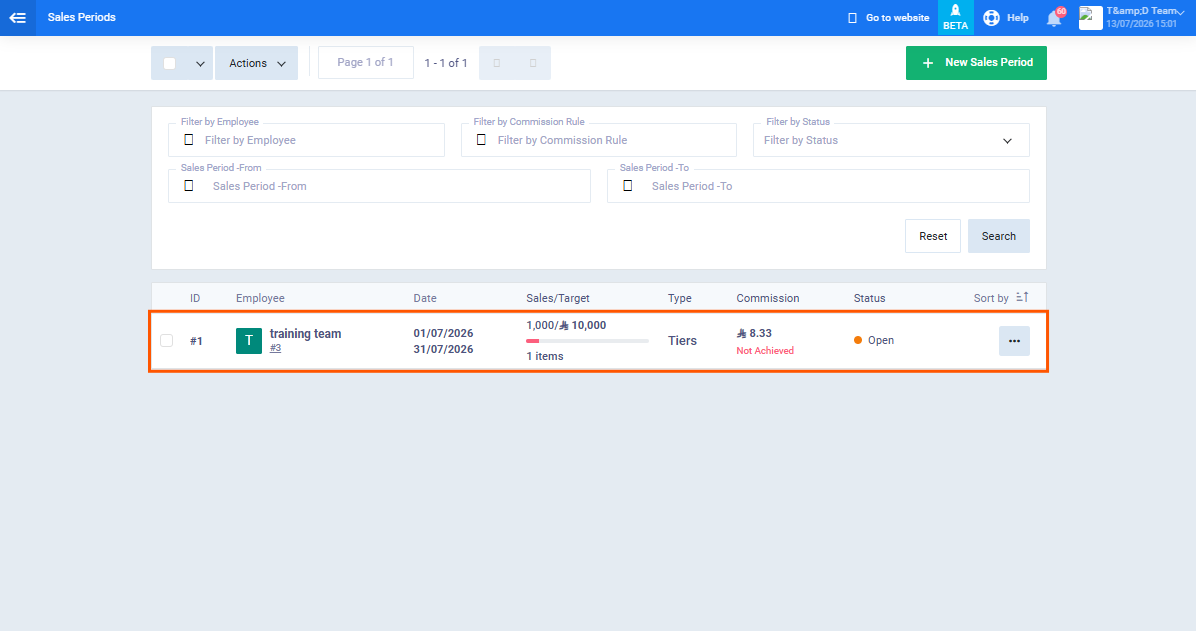The width and height of the screenshot is (1196, 631).
Task: Click the next page button
Action: click(532, 63)
